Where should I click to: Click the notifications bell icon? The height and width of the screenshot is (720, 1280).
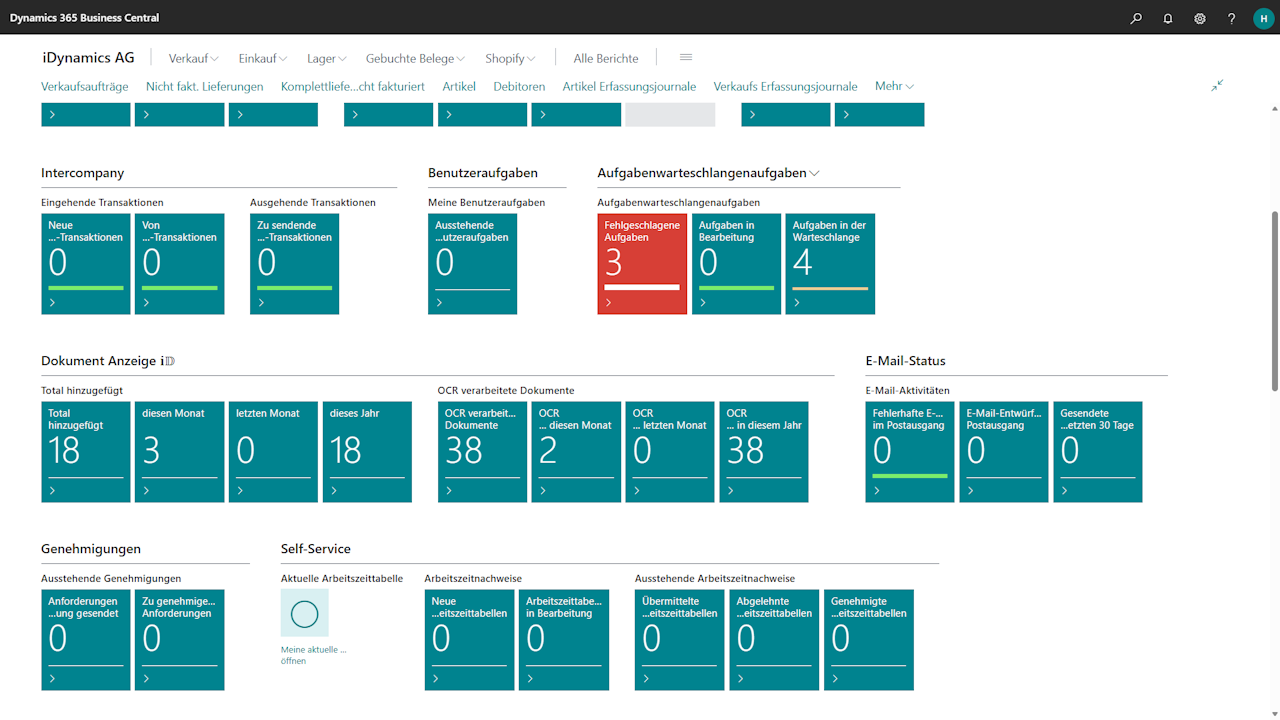pyautogui.click(x=1168, y=18)
